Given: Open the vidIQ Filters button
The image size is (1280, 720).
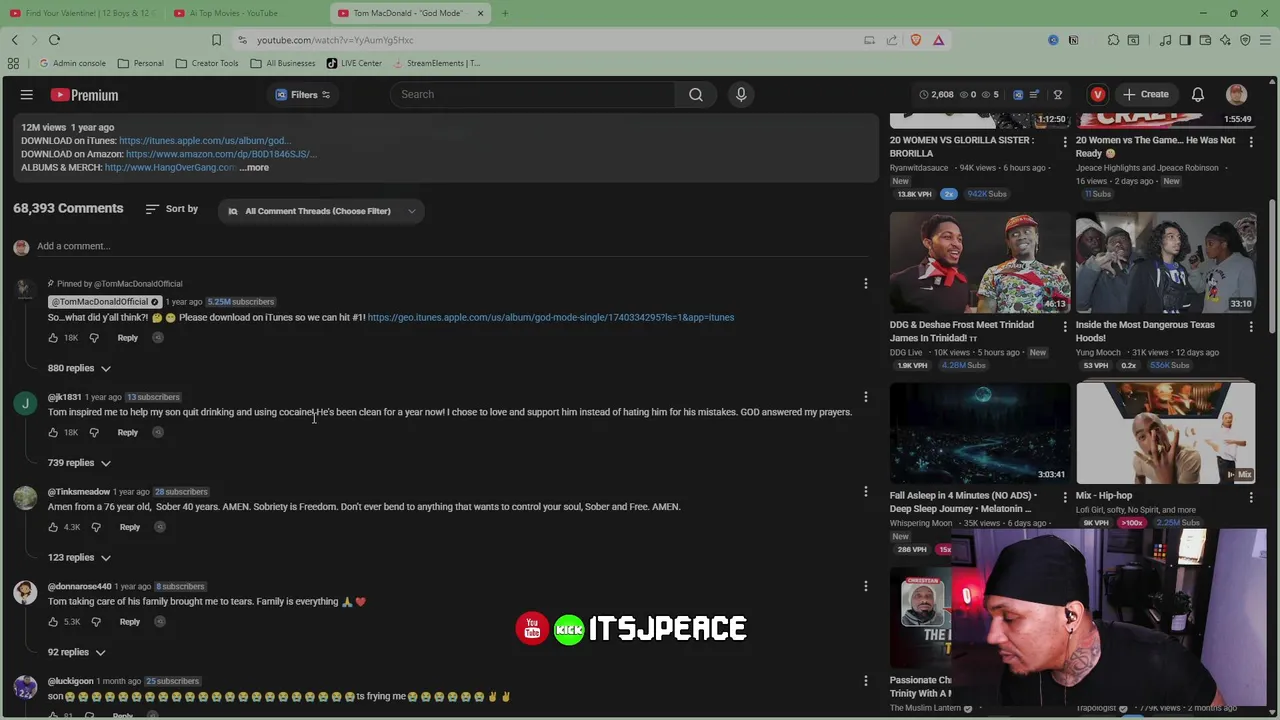Looking at the screenshot, I should point(303,95).
